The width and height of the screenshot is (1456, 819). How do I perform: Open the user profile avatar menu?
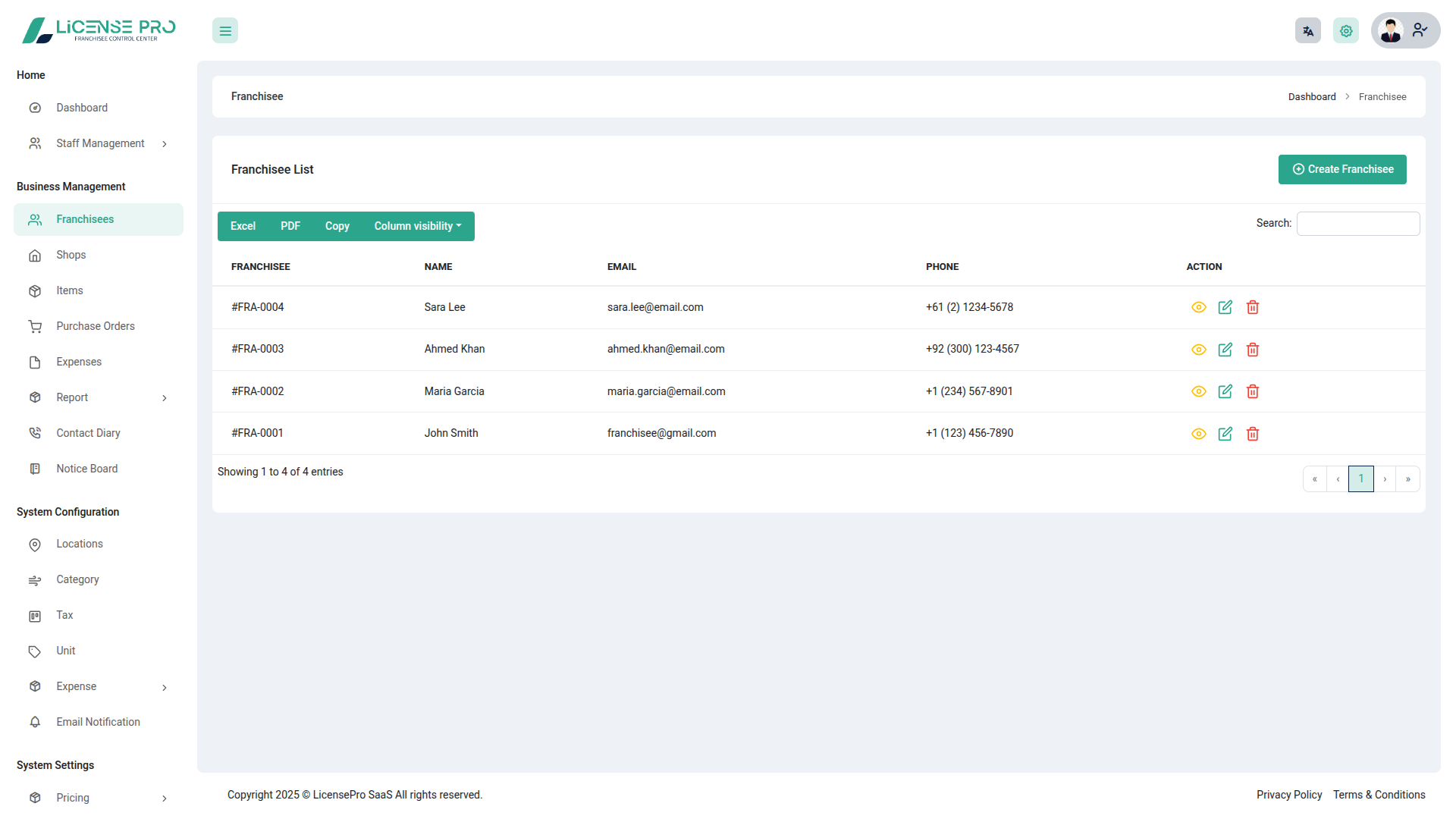(1404, 31)
